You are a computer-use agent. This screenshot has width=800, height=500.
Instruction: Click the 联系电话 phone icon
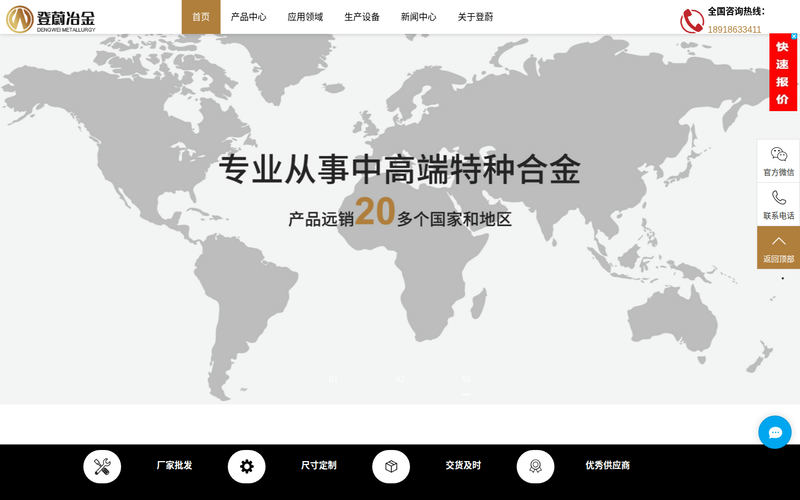tap(779, 197)
